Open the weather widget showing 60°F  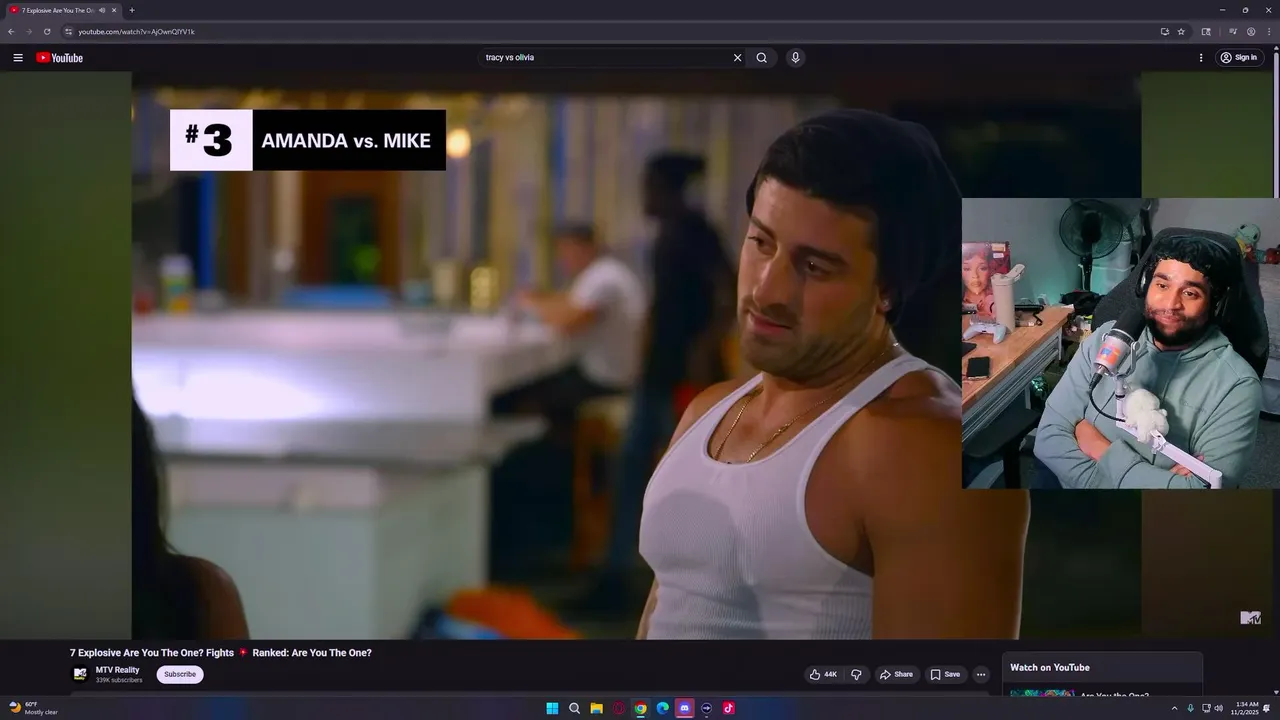tap(33, 708)
